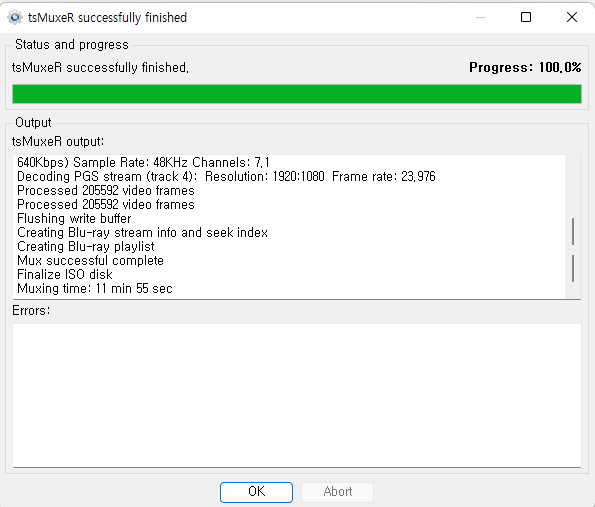Click 'tsMuxeR successfully finished.' status text
Image resolution: width=595 pixels, height=507 pixels.
(100, 68)
